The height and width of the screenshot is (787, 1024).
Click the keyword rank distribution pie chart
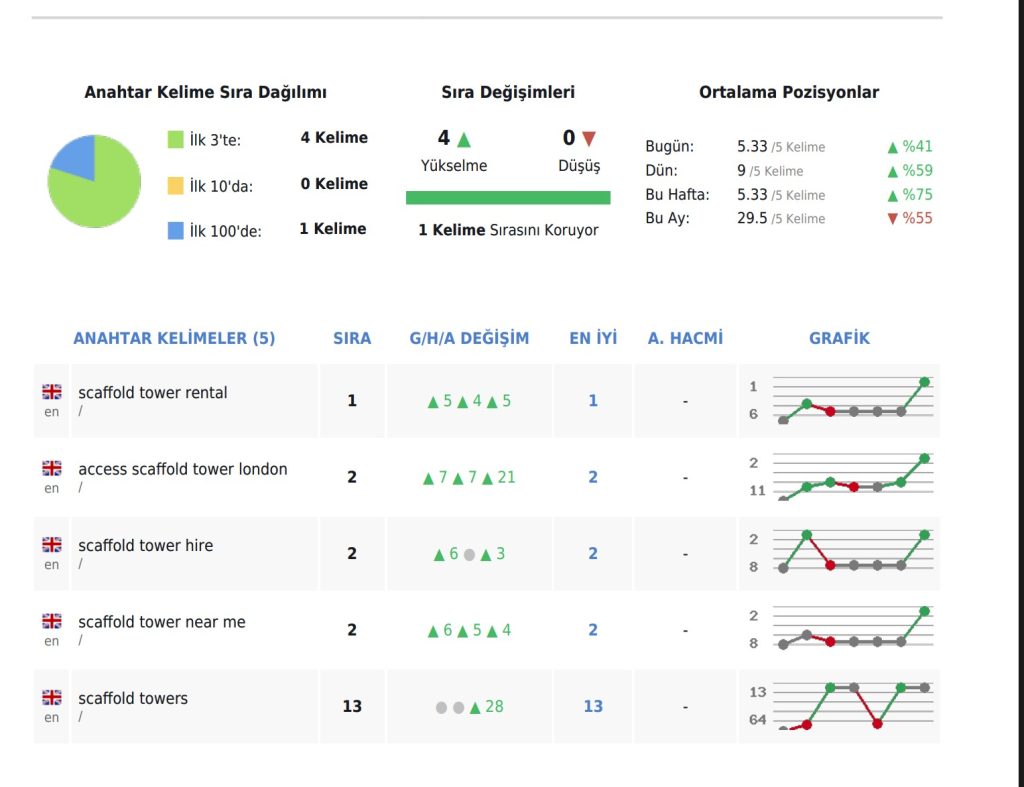[94, 181]
